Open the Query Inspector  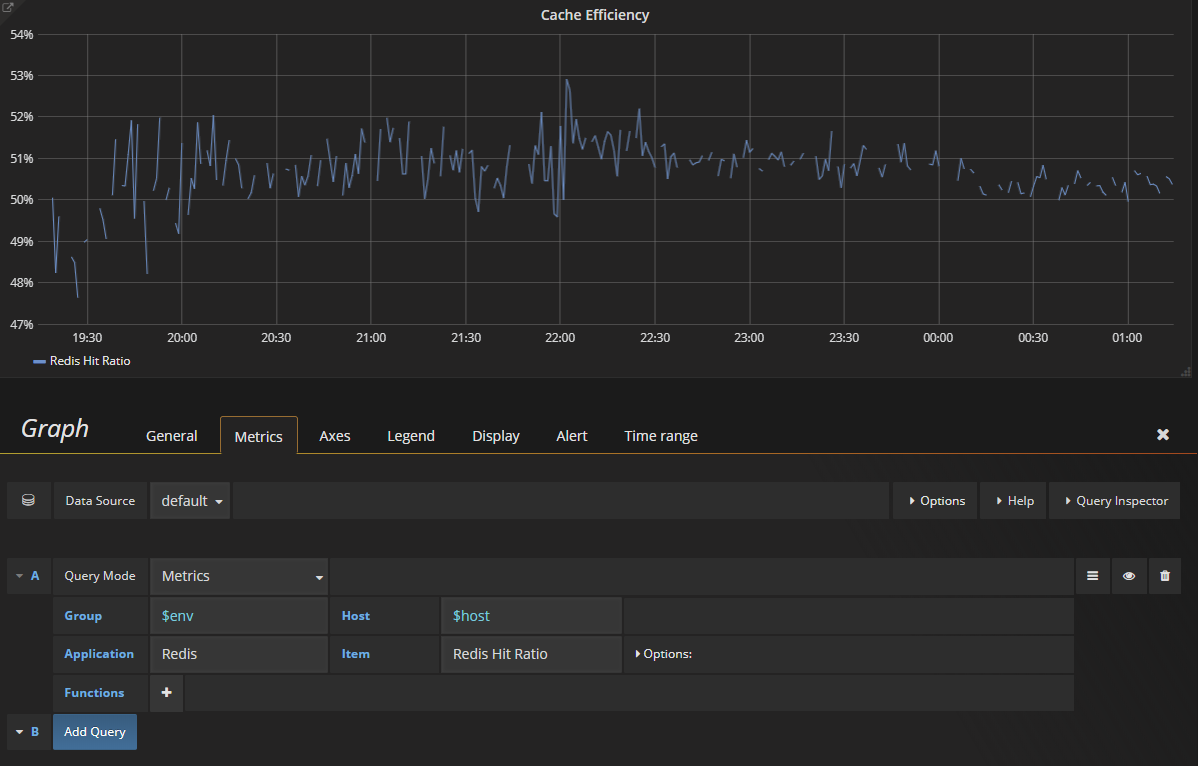(x=1114, y=500)
